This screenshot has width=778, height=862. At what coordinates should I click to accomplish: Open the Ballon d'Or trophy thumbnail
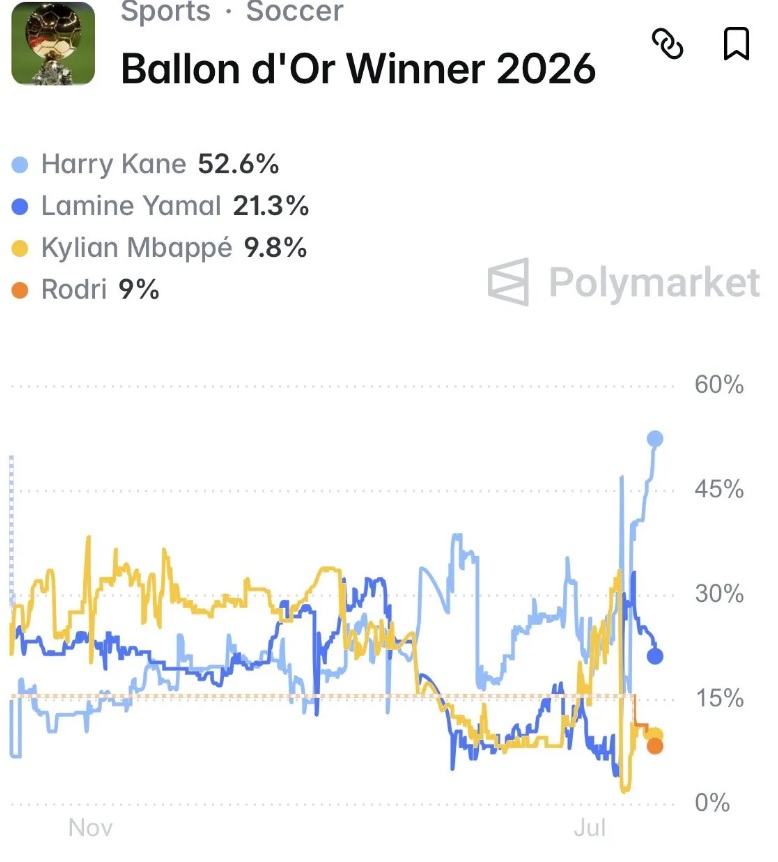(53, 43)
